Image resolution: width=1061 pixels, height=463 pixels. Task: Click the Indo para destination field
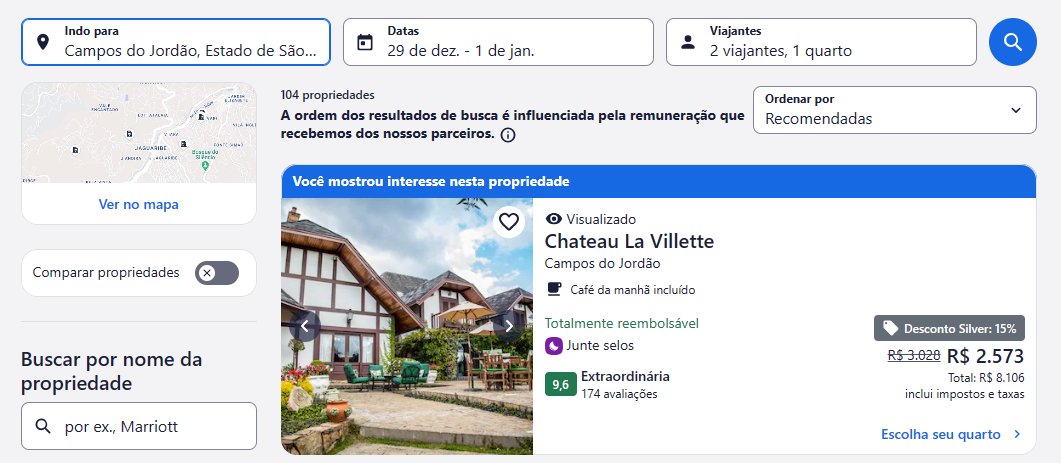(x=176, y=42)
